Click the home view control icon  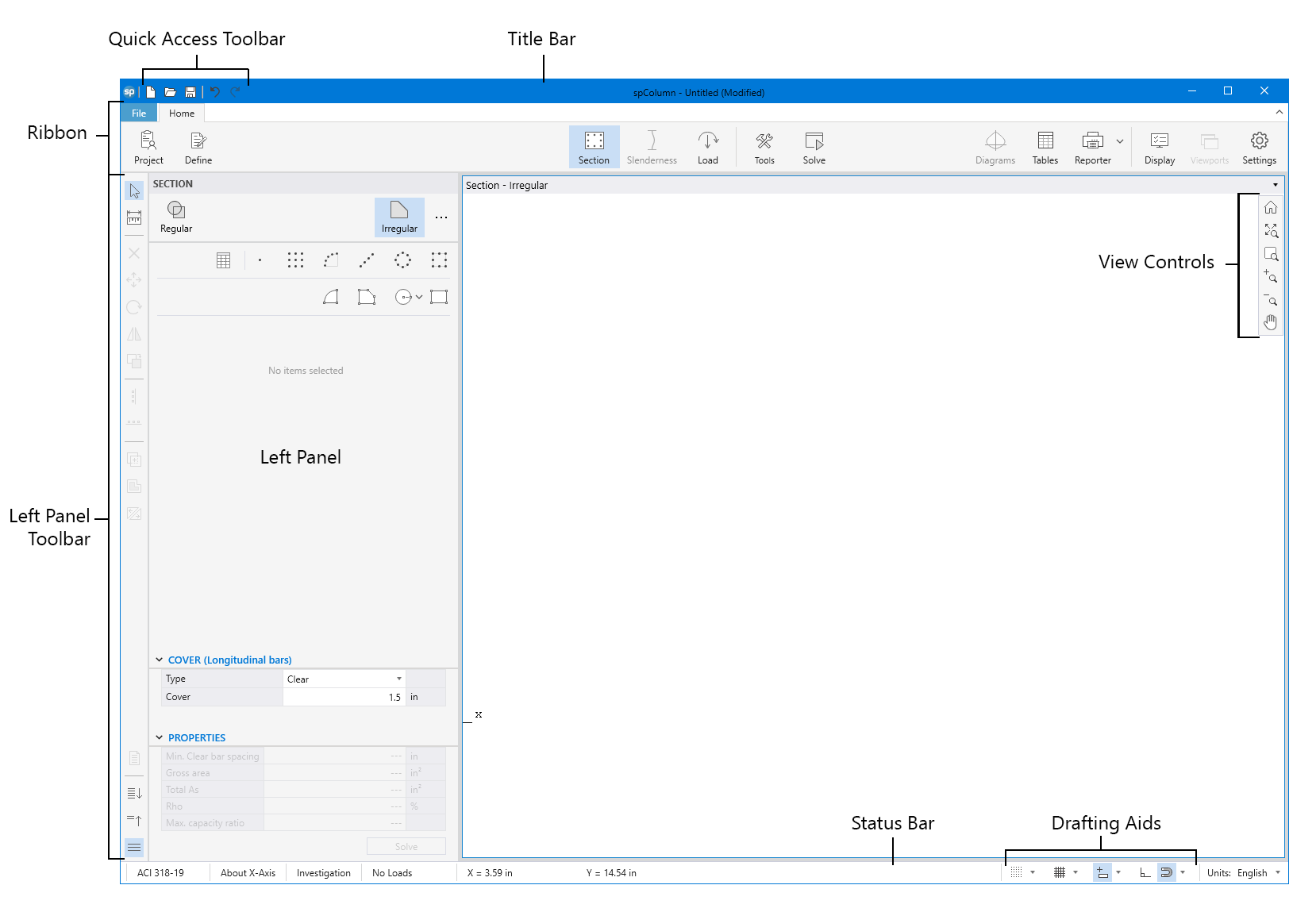pos(1271,208)
